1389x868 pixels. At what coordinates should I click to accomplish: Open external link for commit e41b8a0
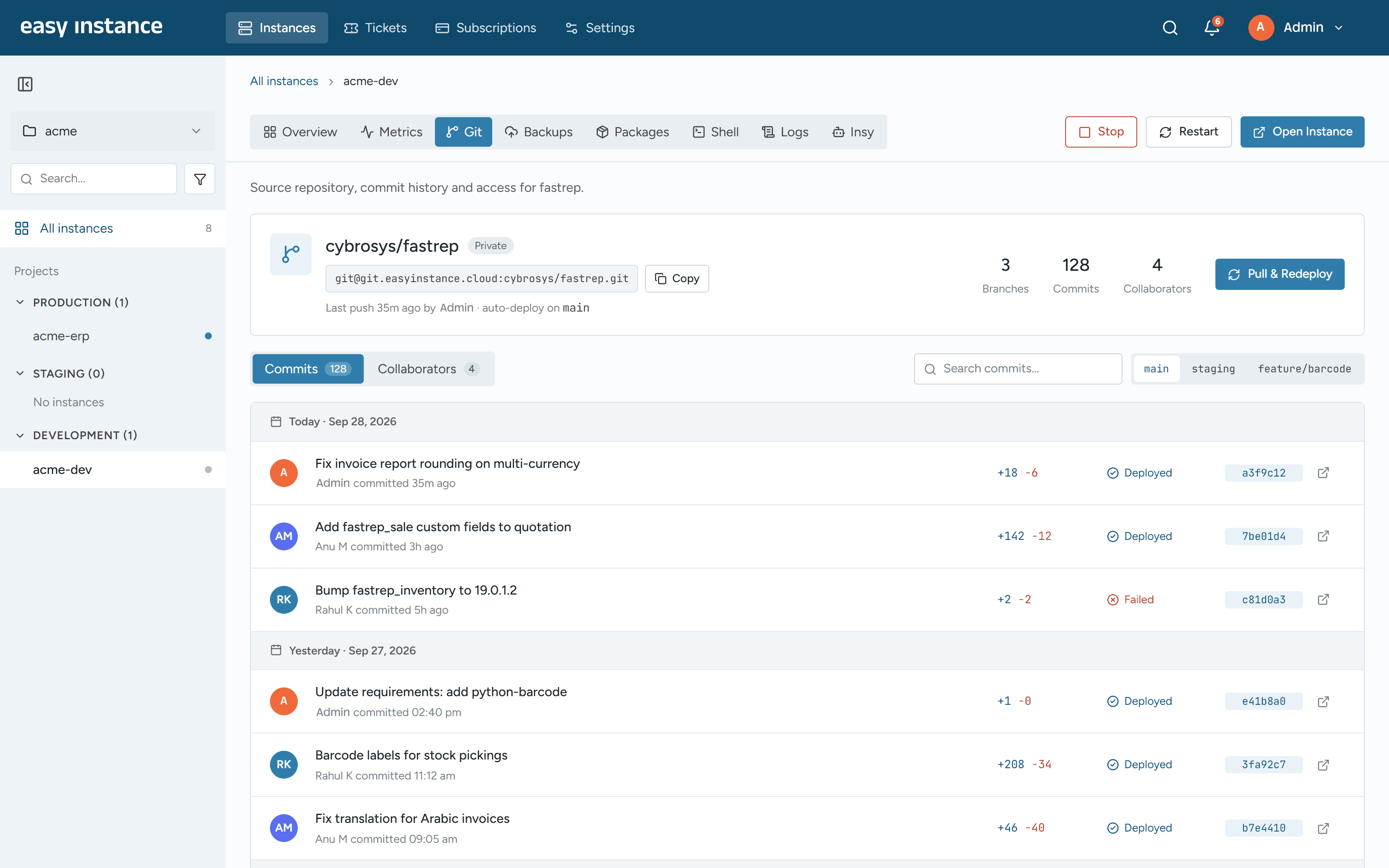point(1323,701)
